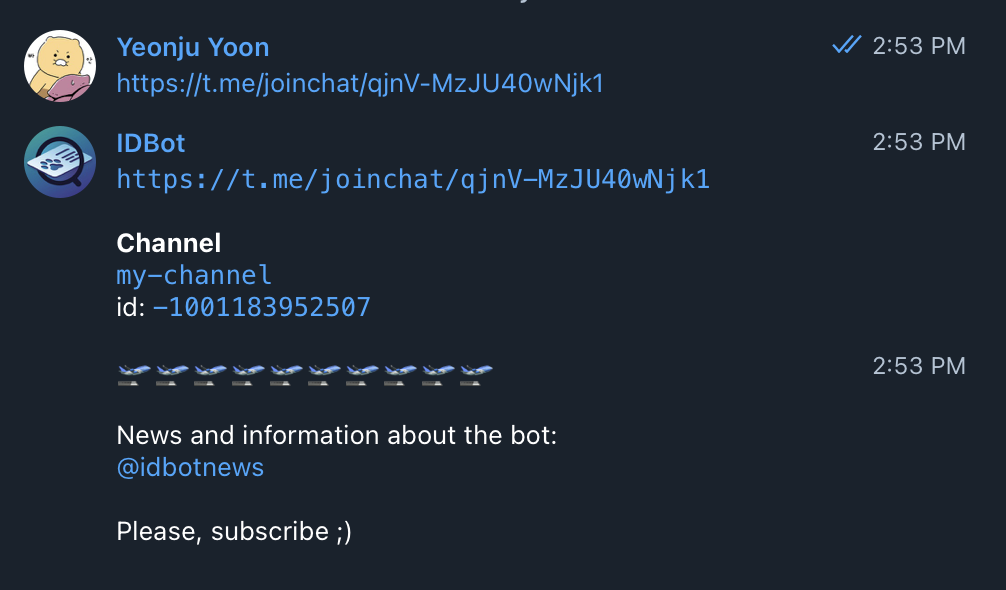Click the double checkmark read receipt

(x=847, y=43)
